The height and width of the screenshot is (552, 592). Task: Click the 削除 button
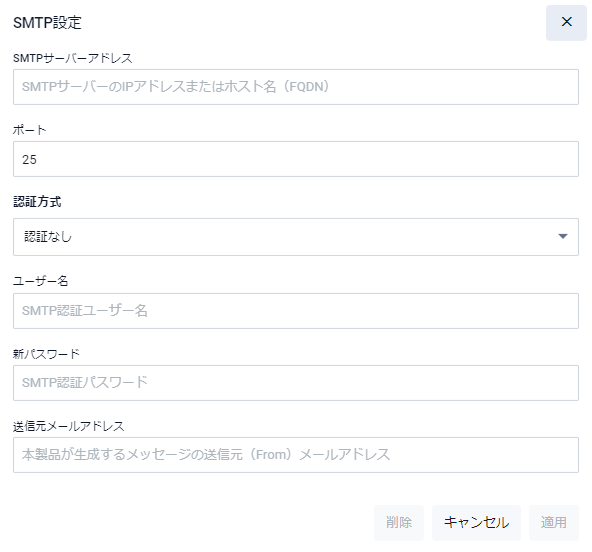tap(399, 523)
